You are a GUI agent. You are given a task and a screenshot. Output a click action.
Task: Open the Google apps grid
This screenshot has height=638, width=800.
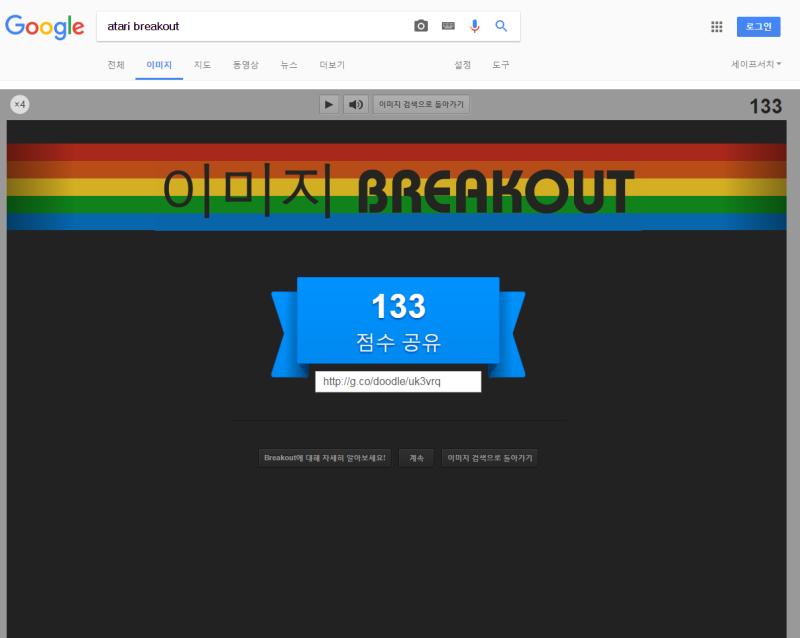716,27
